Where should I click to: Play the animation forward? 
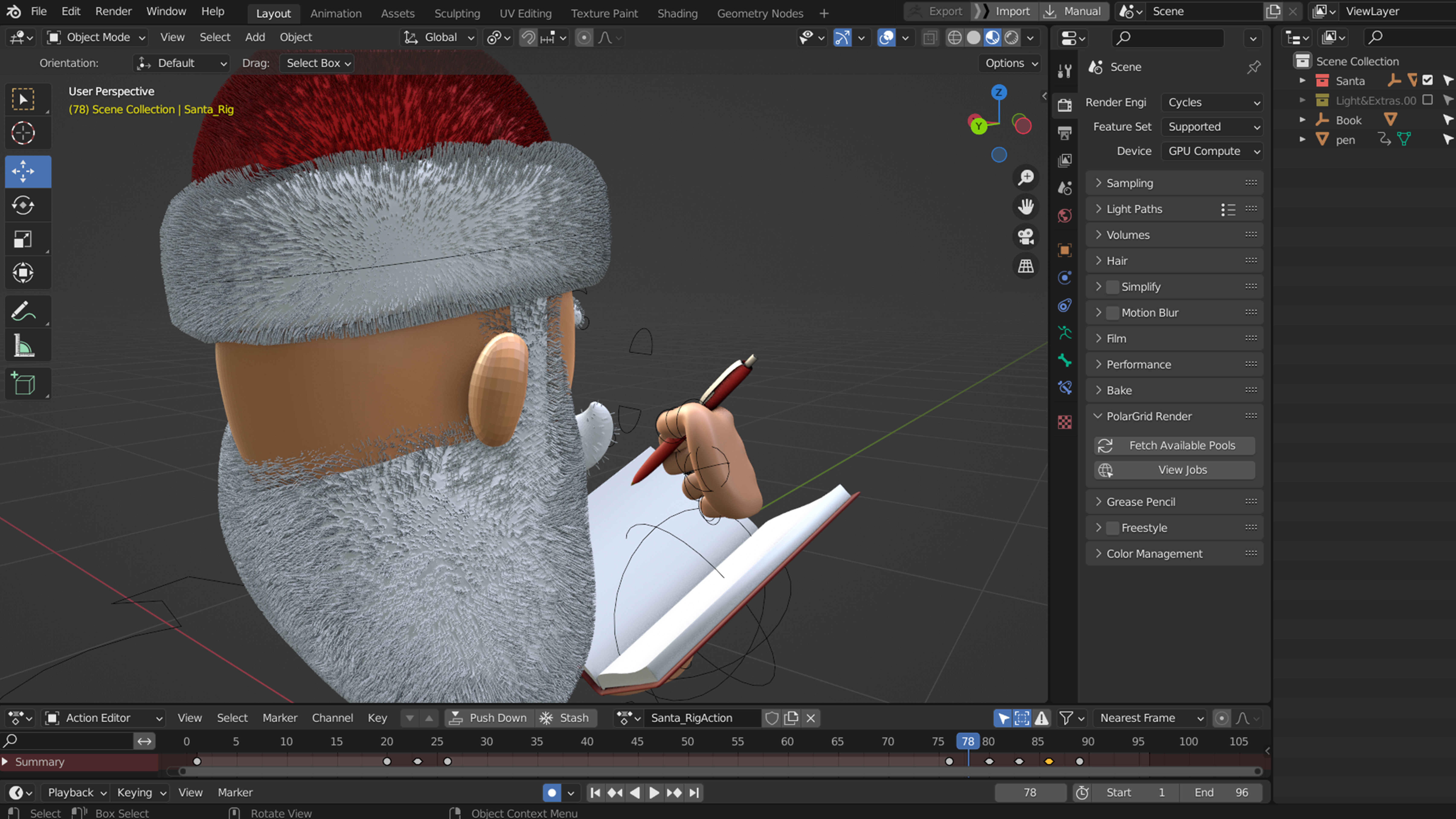click(x=654, y=793)
